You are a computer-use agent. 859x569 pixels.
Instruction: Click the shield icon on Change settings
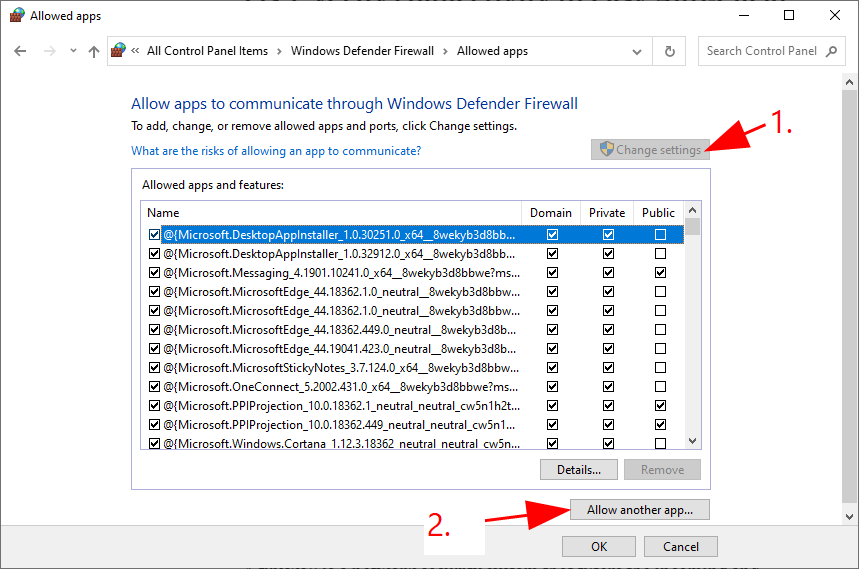tap(606, 150)
